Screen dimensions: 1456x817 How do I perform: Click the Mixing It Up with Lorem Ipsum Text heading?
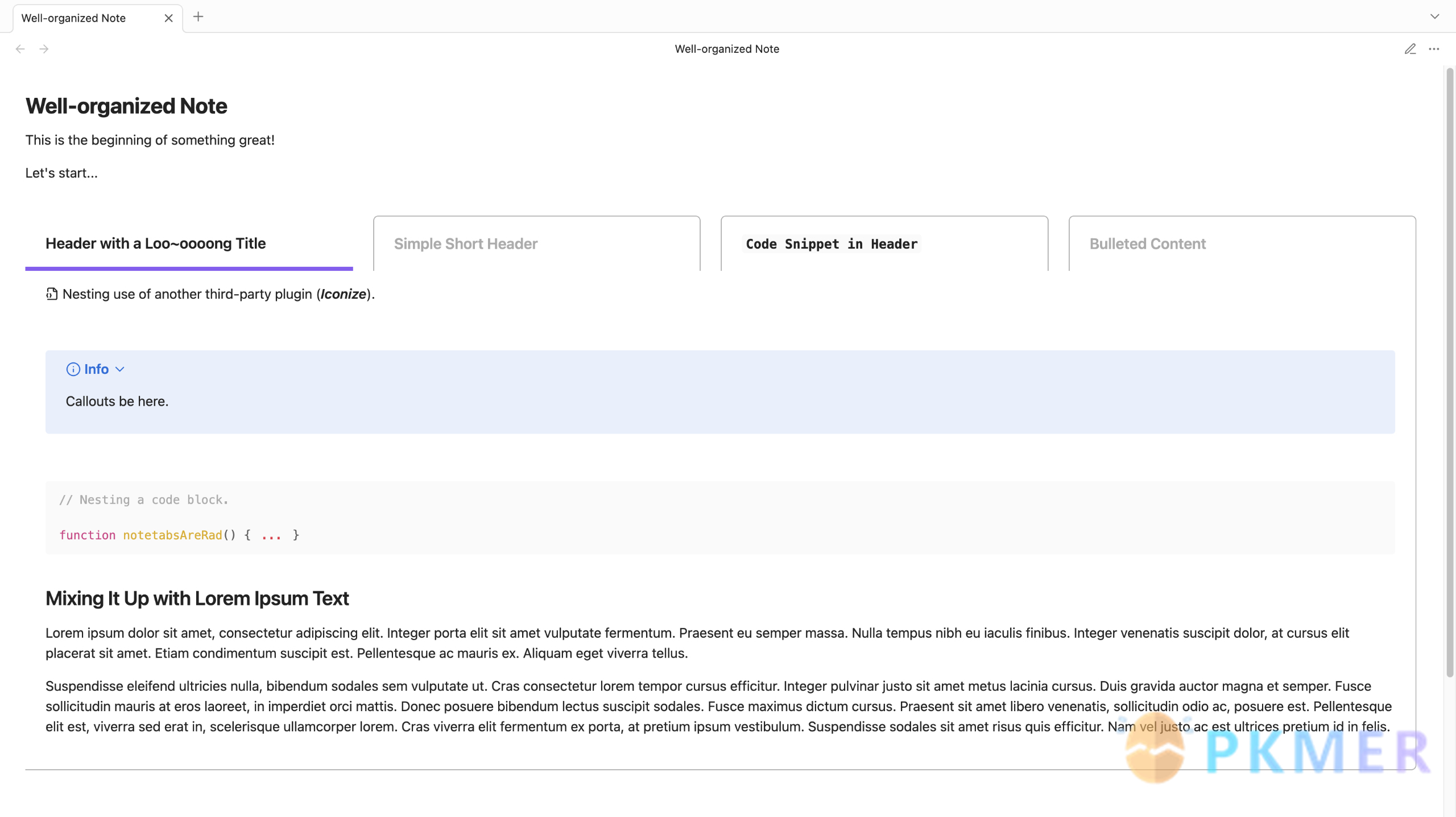pos(197,599)
